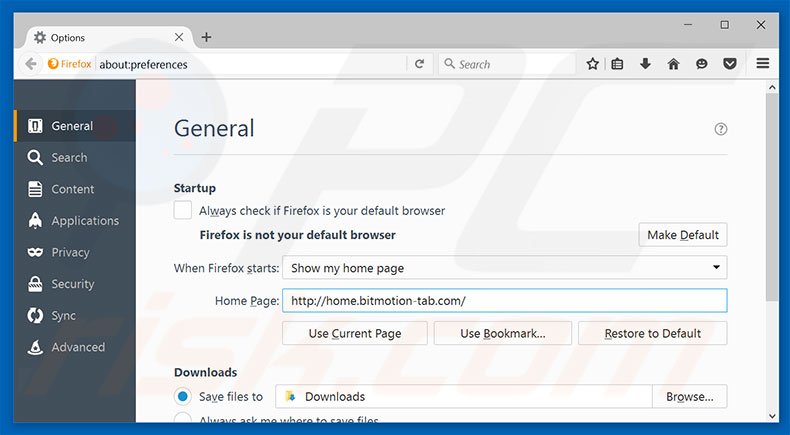Screen dimensions: 790x435
Task: Open the hamburger menu
Action: pos(763,64)
